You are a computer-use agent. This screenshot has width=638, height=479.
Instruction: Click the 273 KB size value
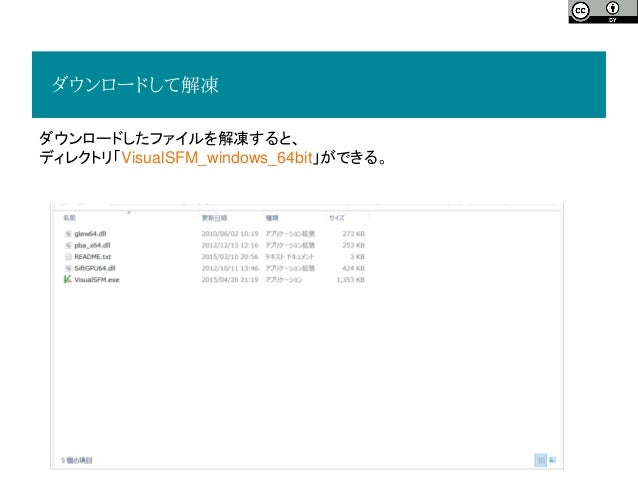(x=354, y=234)
